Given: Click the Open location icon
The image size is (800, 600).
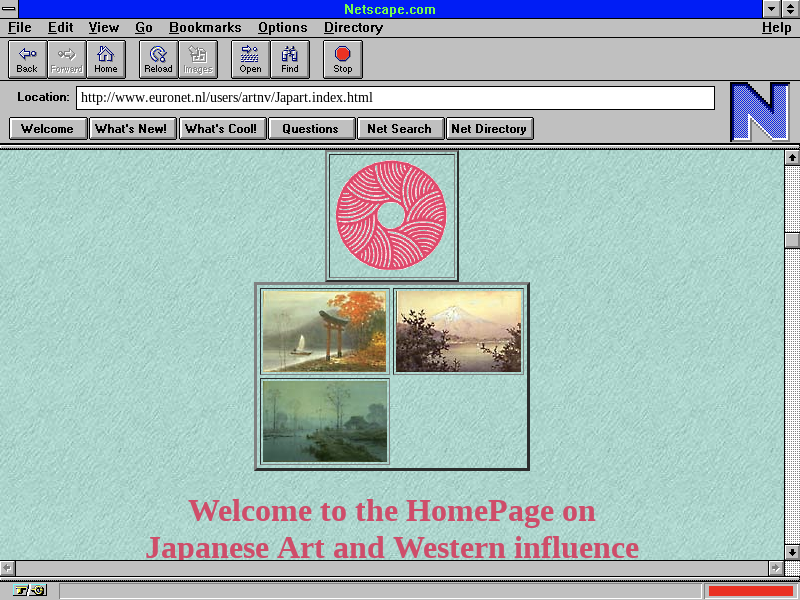Looking at the screenshot, I should 250,60.
